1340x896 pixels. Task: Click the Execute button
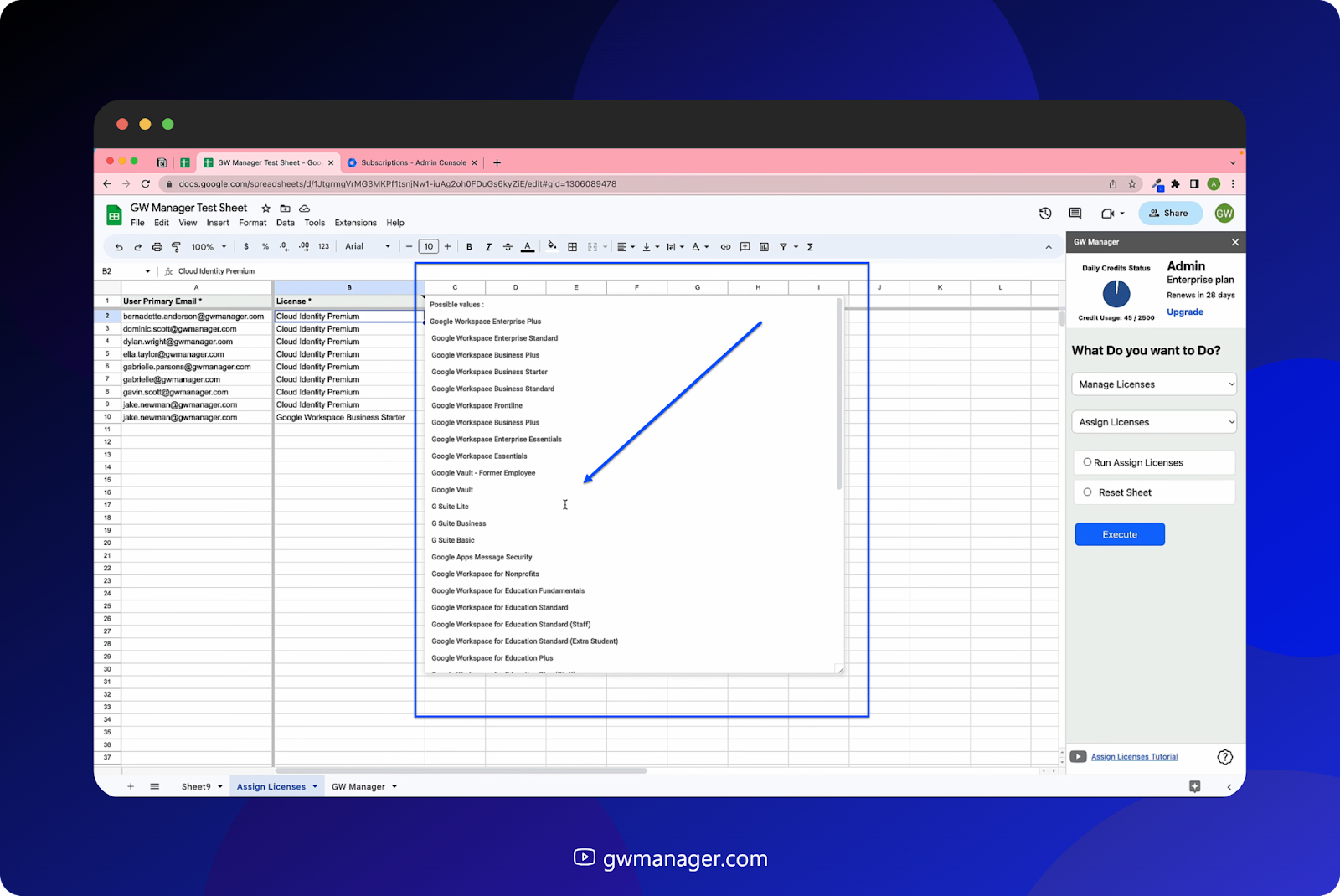1120,534
